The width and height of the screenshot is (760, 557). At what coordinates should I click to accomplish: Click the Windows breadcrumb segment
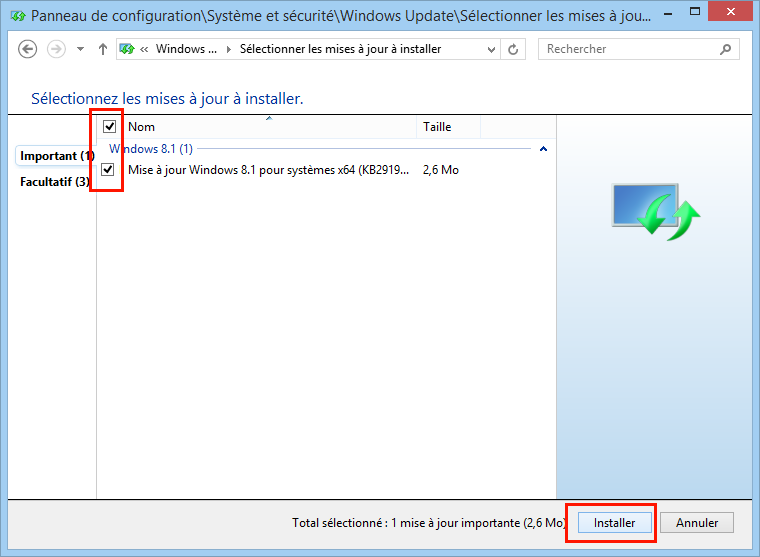(x=186, y=49)
